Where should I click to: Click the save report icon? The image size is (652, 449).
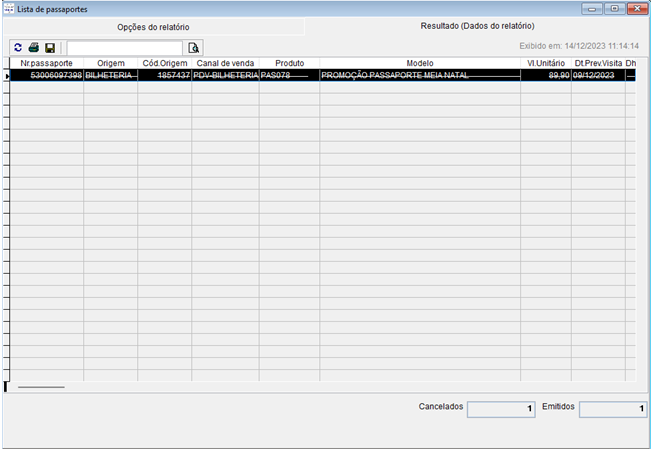[x=49, y=47]
